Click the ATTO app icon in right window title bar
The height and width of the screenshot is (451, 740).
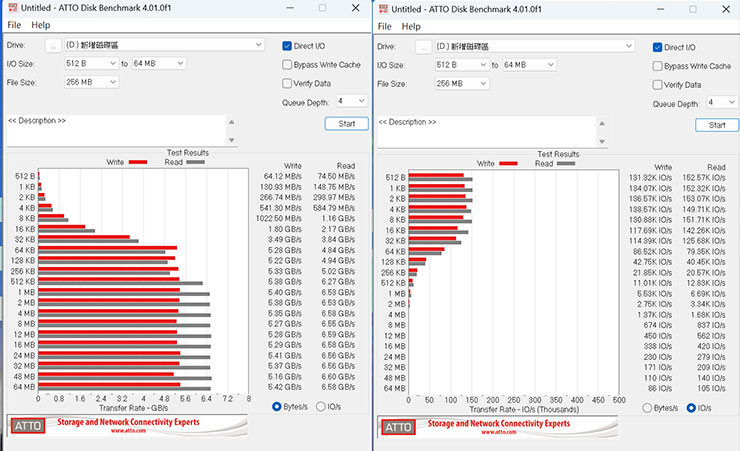(383, 8)
